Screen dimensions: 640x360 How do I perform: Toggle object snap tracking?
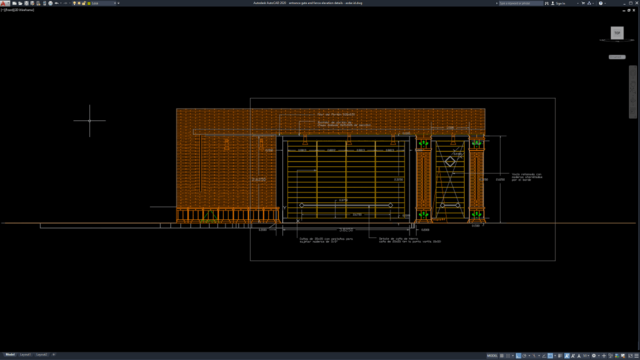tap(544, 356)
